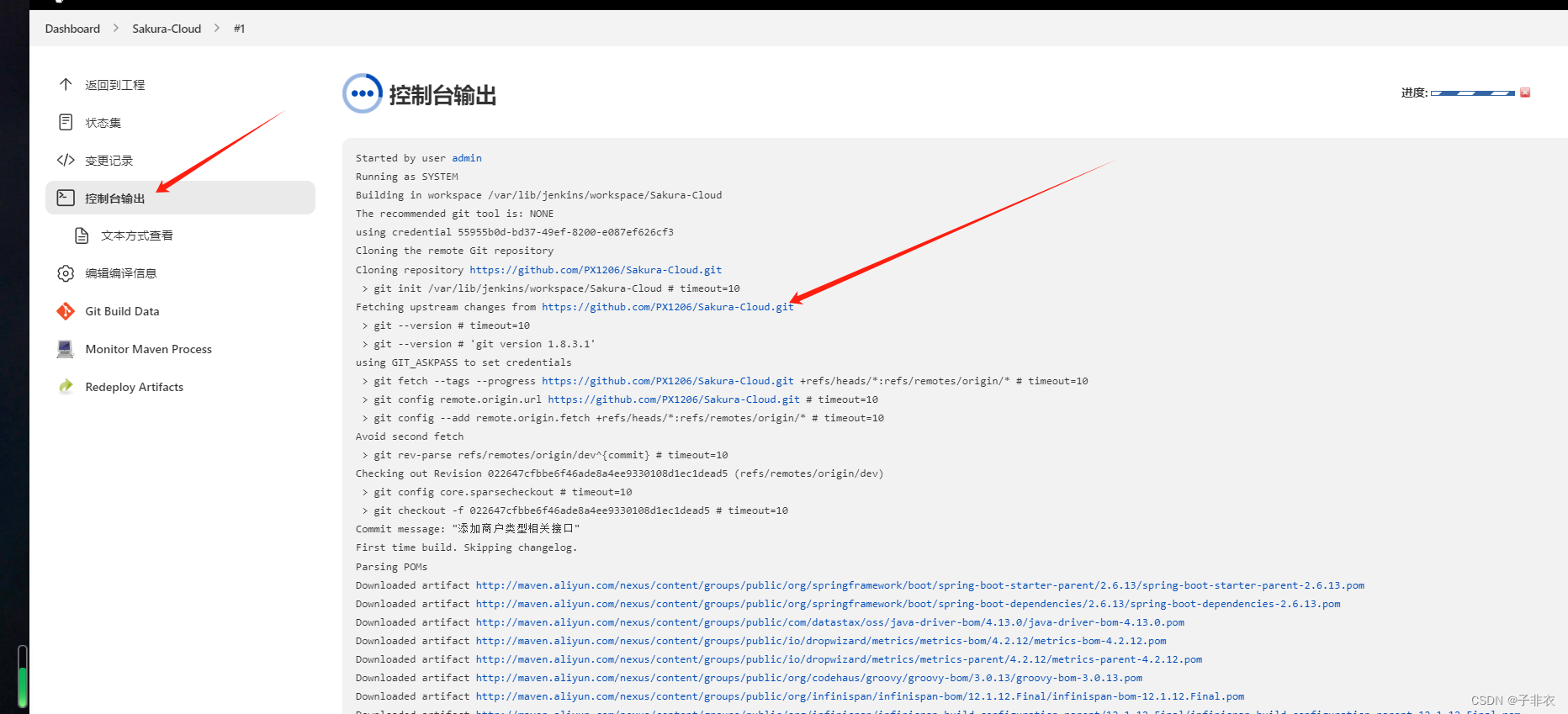Click the 控制台输出 page heading
This screenshot has width=1568, height=714.
pyautogui.click(x=442, y=95)
